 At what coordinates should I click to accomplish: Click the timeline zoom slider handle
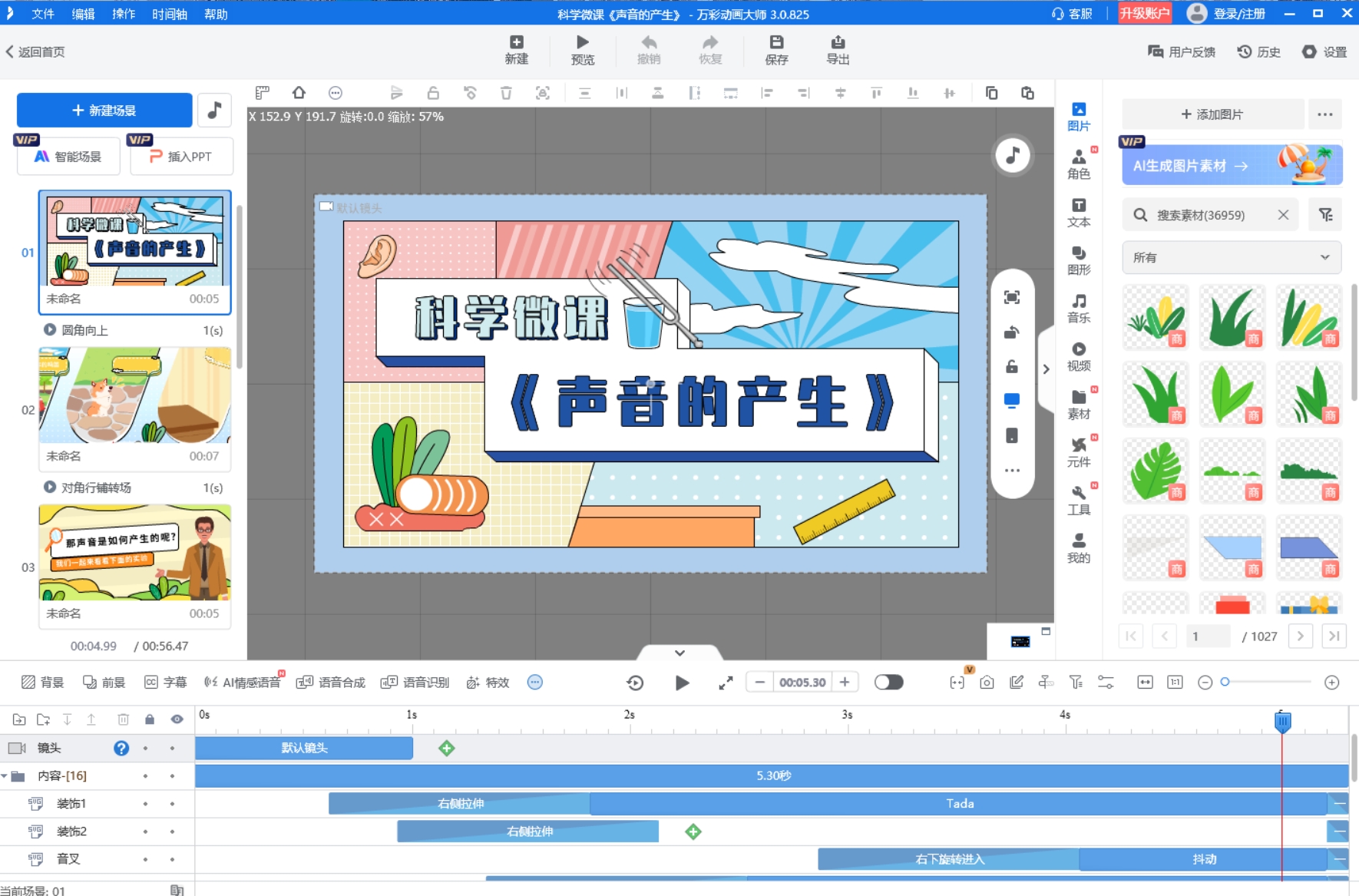click(1225, 682)
